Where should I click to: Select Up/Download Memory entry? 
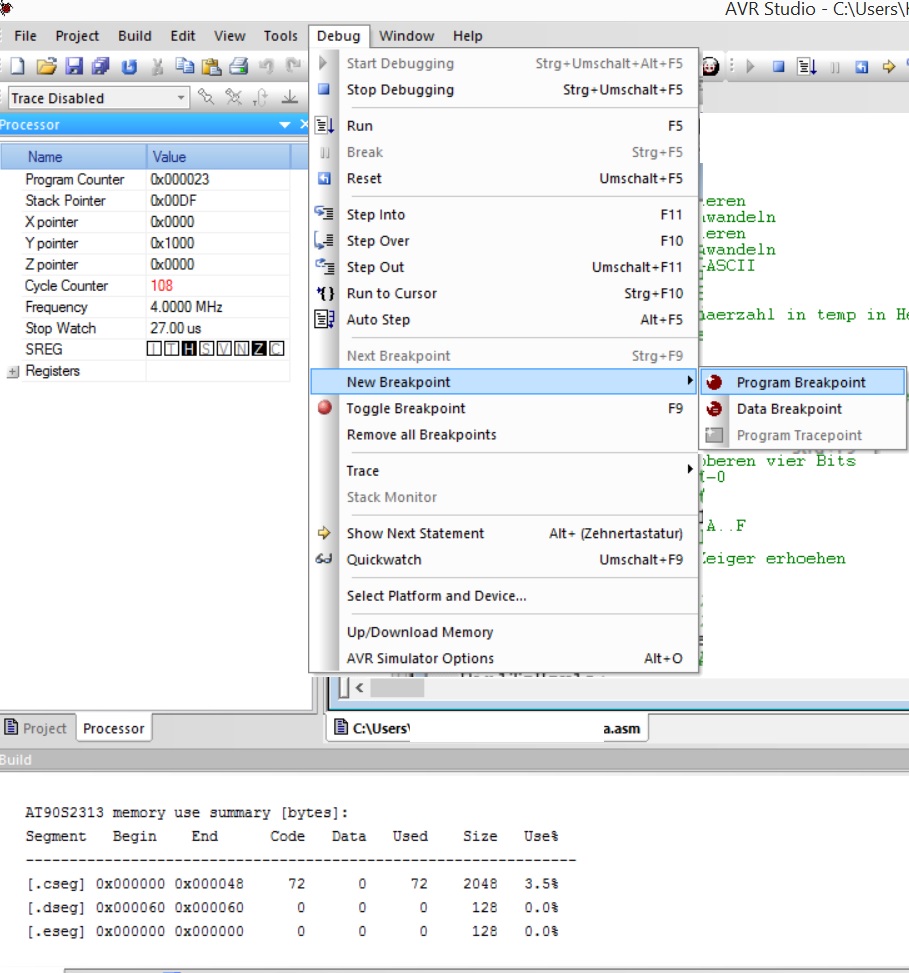[x=504, y=632]
